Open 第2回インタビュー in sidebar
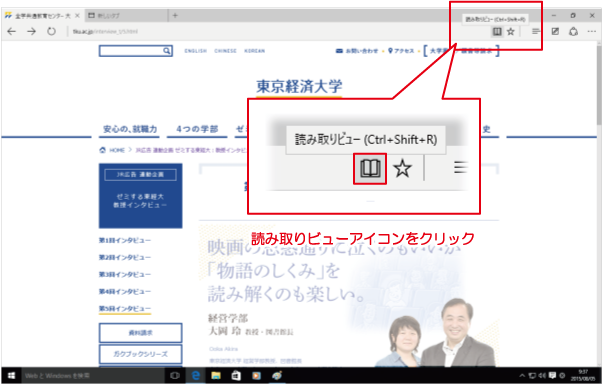Viewport: 602px width, 384px height. coord(125,257)
